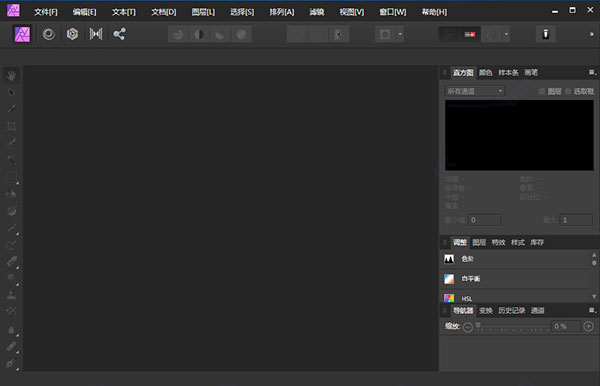Open the 滤镜 menu
Image resolution: width=600 pixels, height=386 pixels.
316,12
